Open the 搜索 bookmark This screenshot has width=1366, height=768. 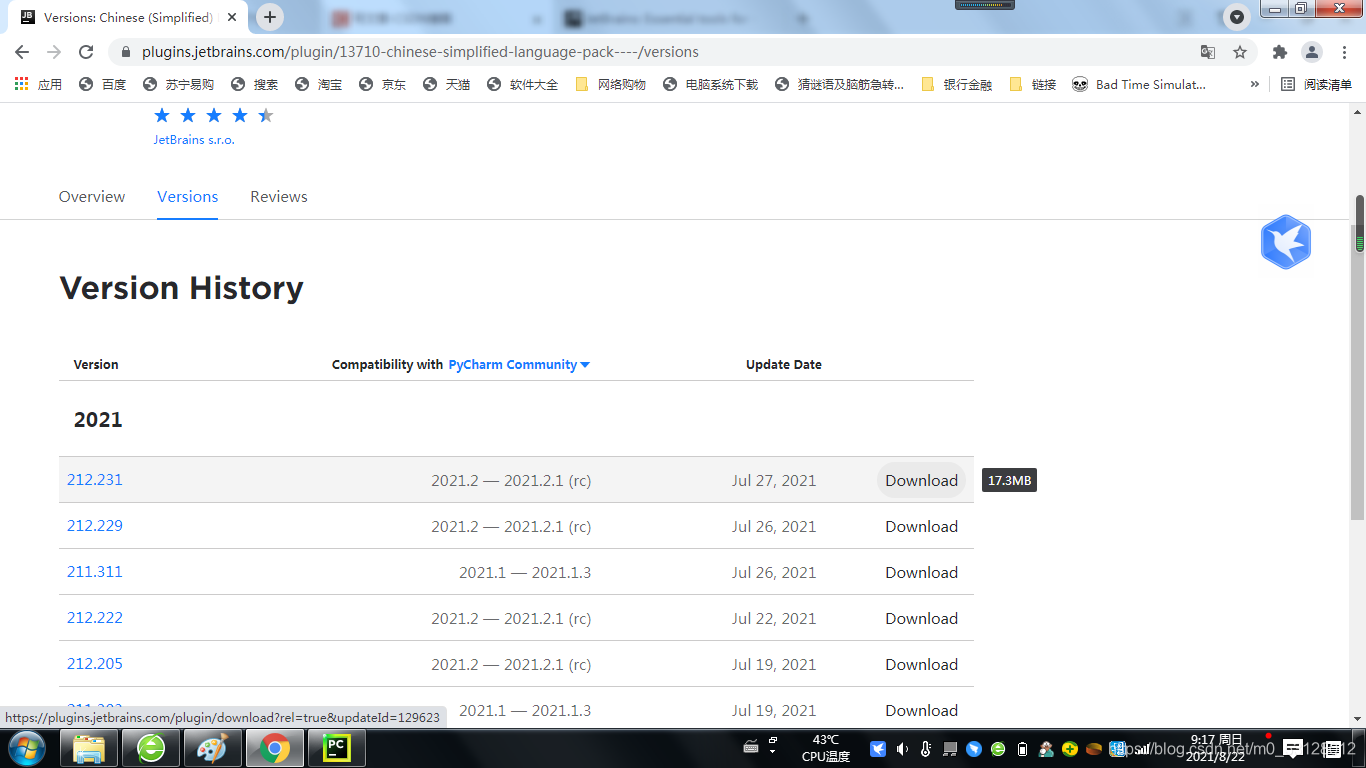pyautogui.click(x=254, y=85)
